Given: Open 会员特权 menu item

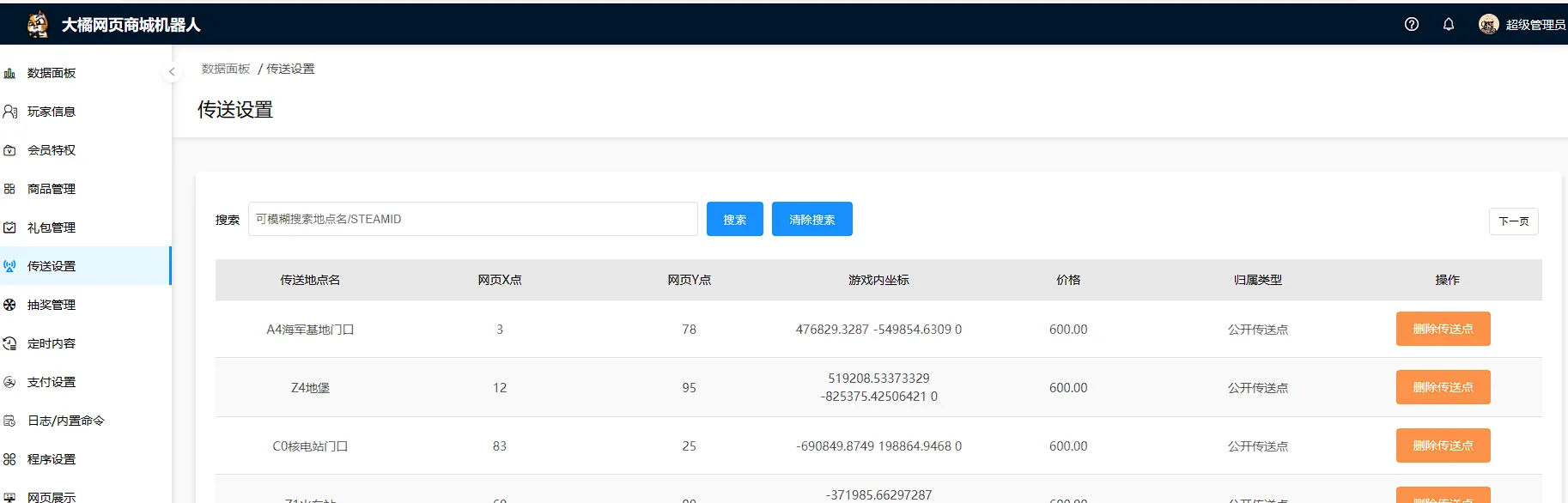Looking at the screenshot, I should point(52,150).
